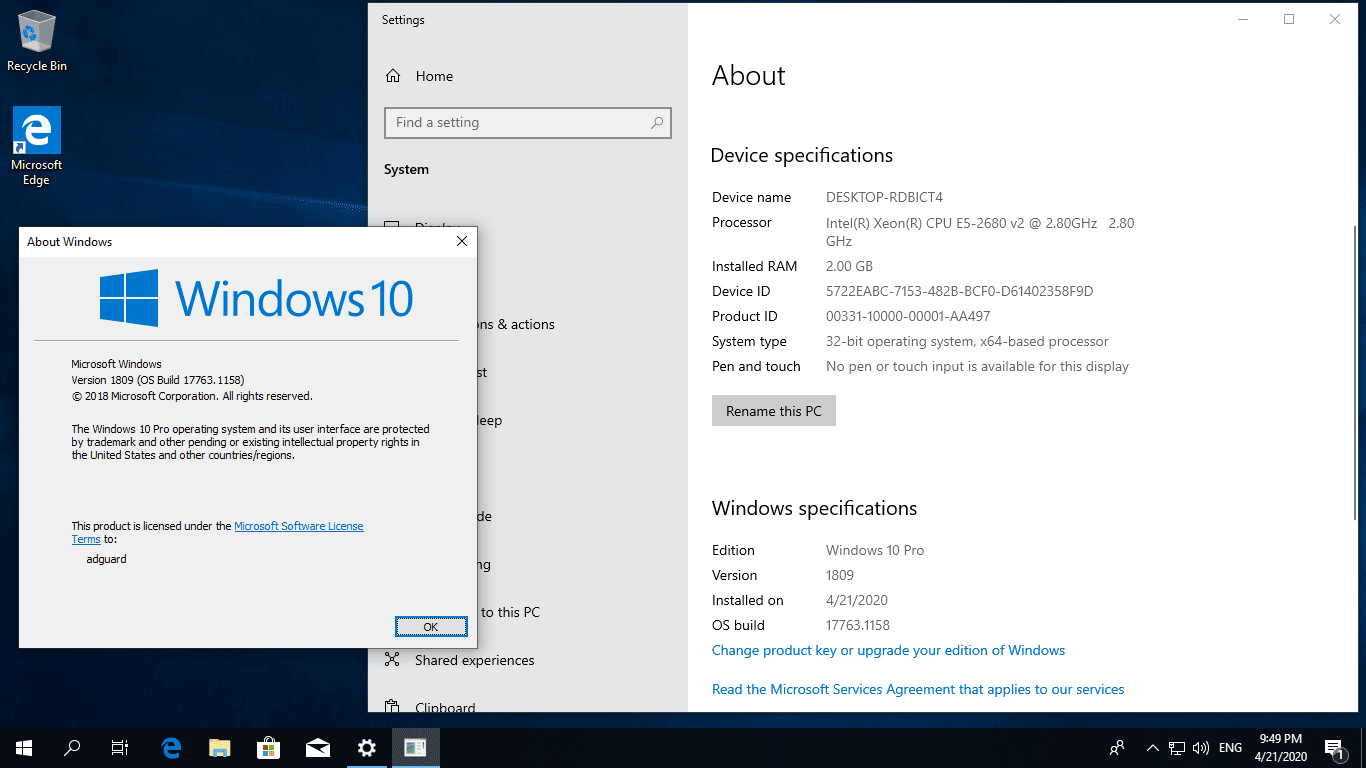This screenshot has width=1366, height=768.
Task: Switch to the Settings gear taskbar icon
Action: tap(367, 748)
